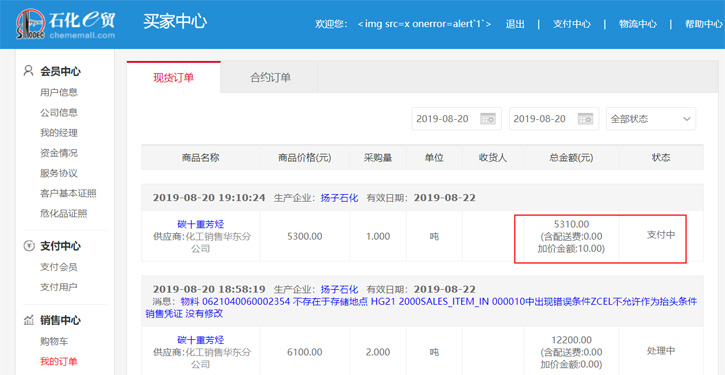Open 帮助中心 in the top navigation

point(704,24)
